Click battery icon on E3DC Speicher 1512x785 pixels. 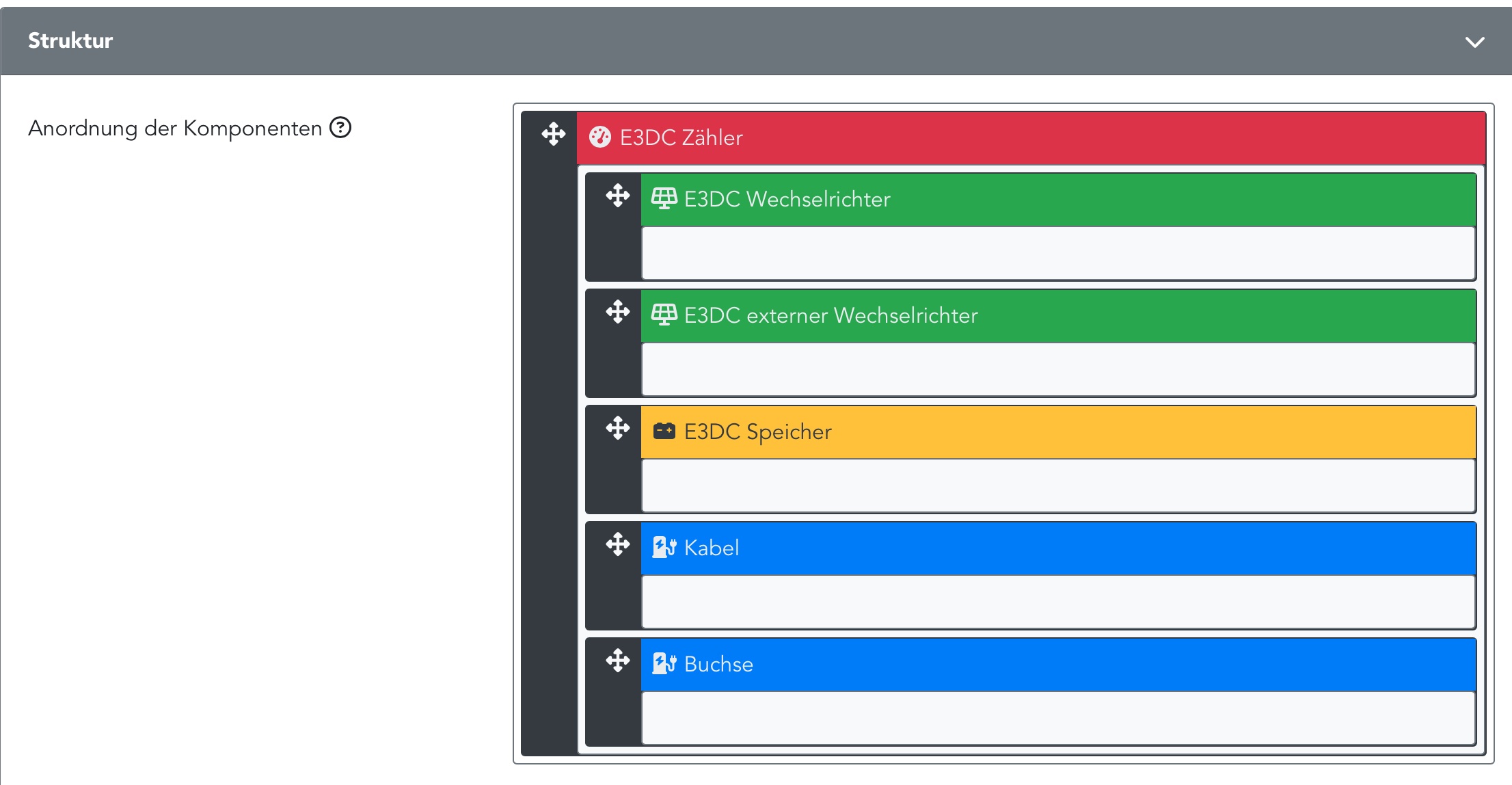point(663,431)
